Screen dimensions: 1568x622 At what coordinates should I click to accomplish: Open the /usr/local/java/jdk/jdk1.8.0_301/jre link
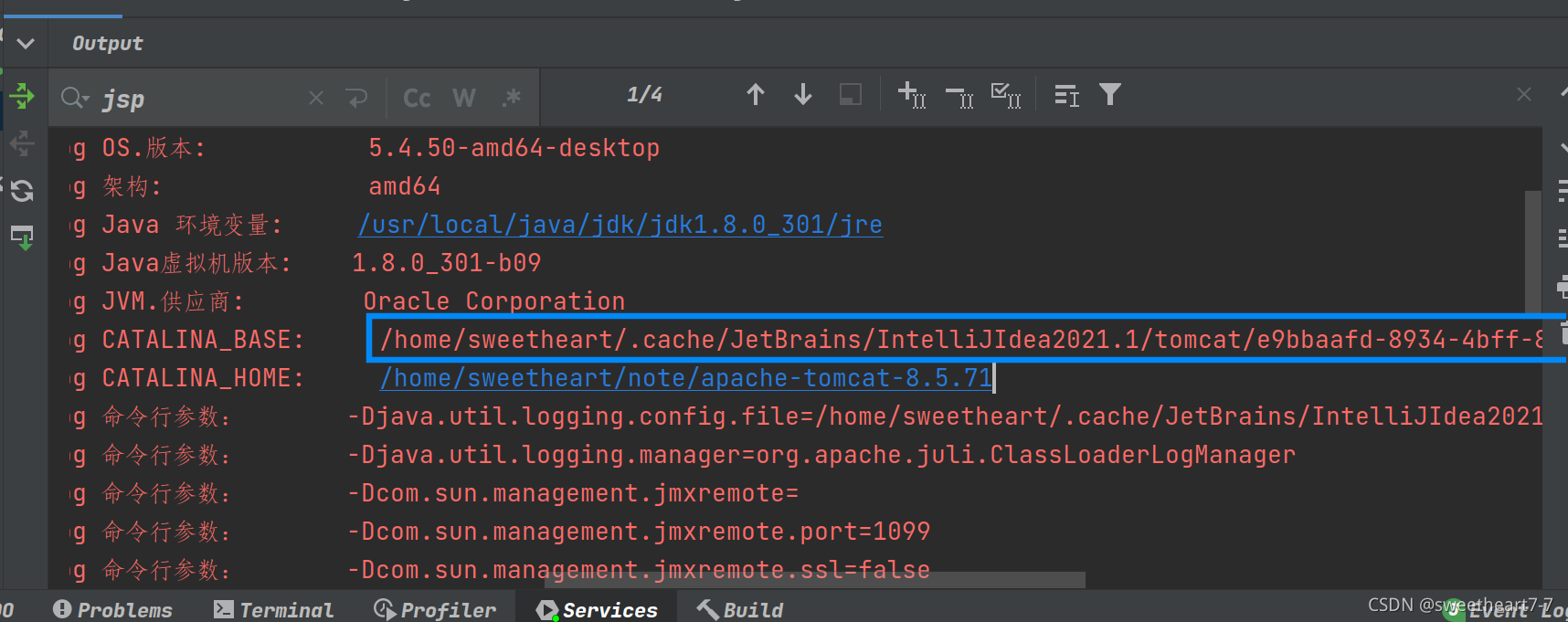click(x=620, y=225)
